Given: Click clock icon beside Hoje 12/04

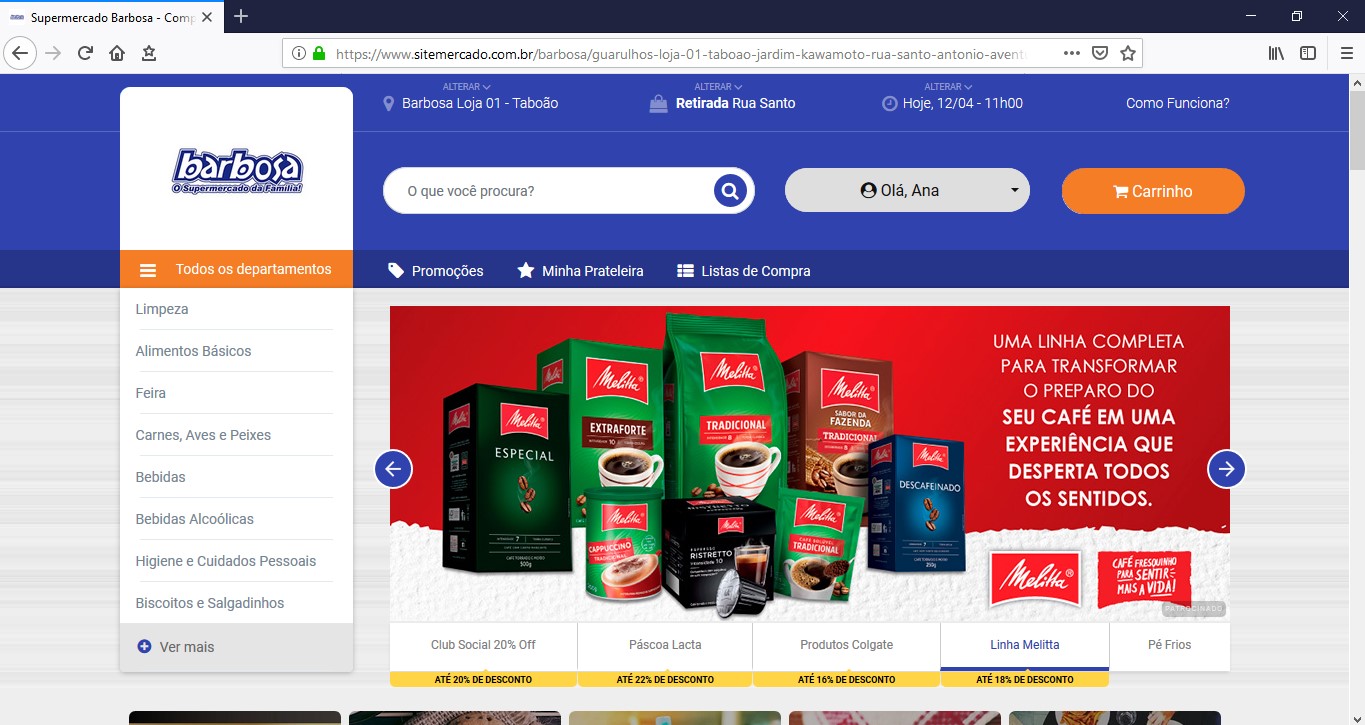Looking at the screenshot, I should (889, 103).
